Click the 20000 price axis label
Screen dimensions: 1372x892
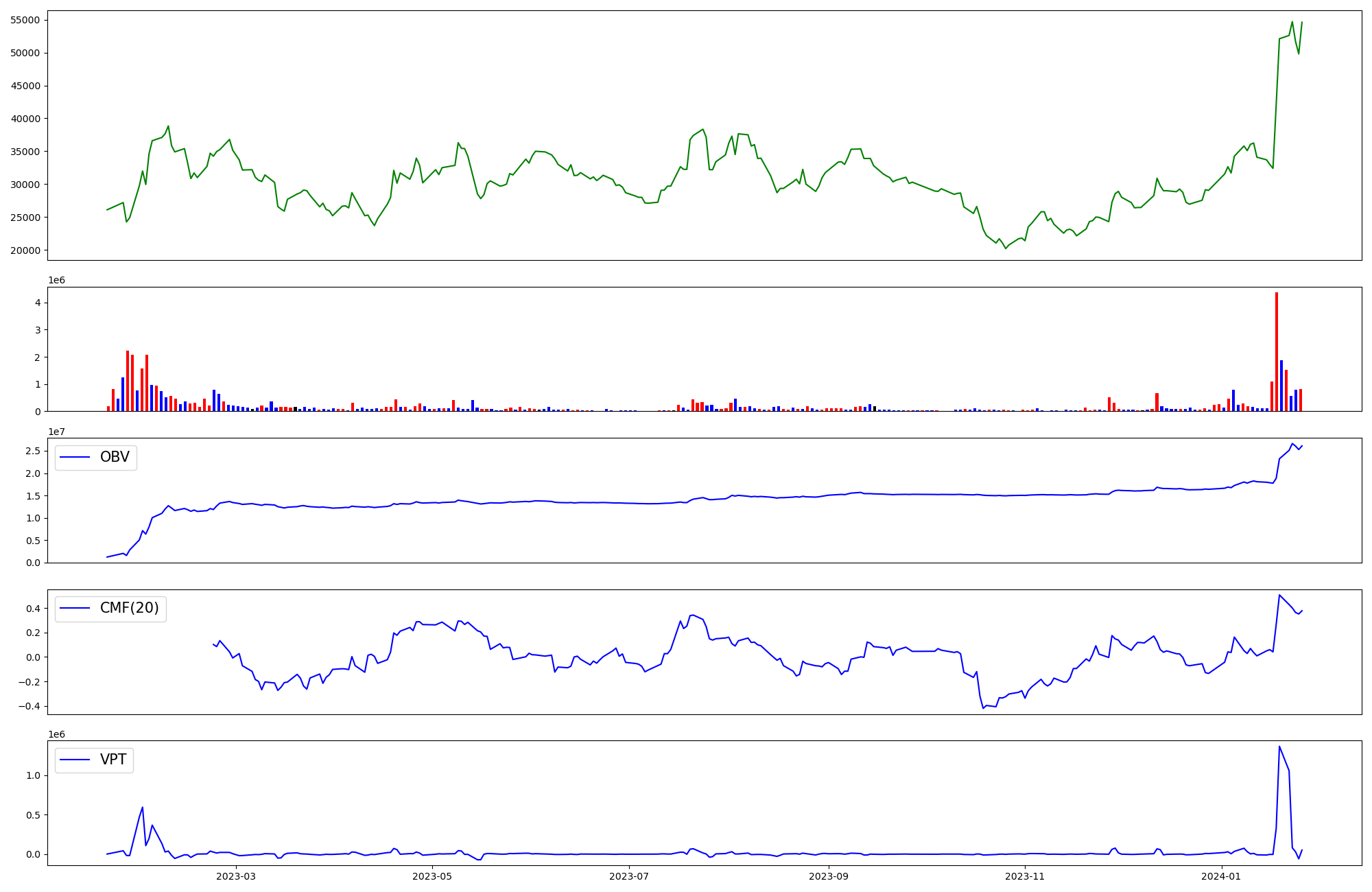25,250
